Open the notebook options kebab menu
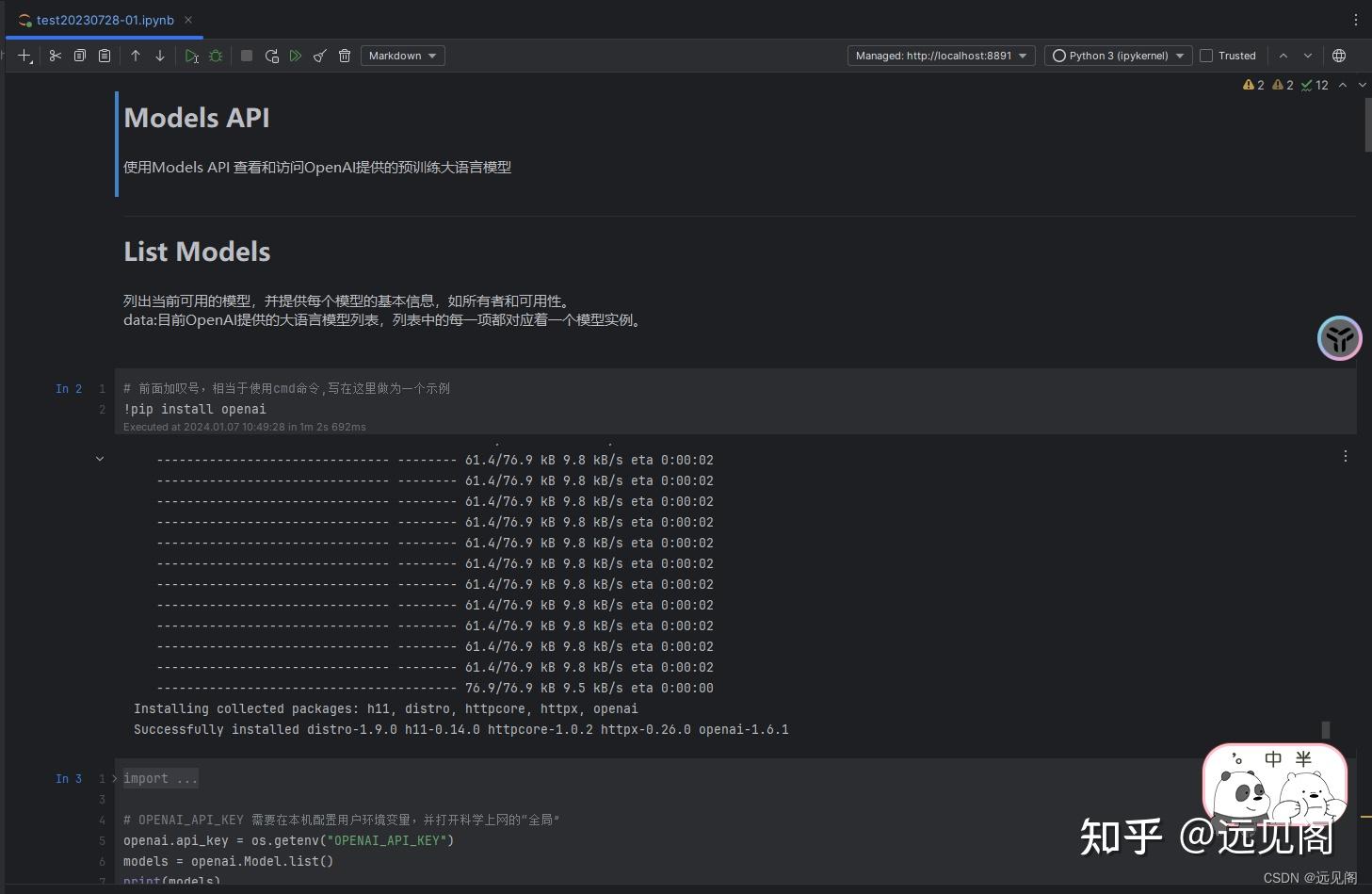Image resolution: width=1372 pixels, height=894 pixels. pos(1354,19)
